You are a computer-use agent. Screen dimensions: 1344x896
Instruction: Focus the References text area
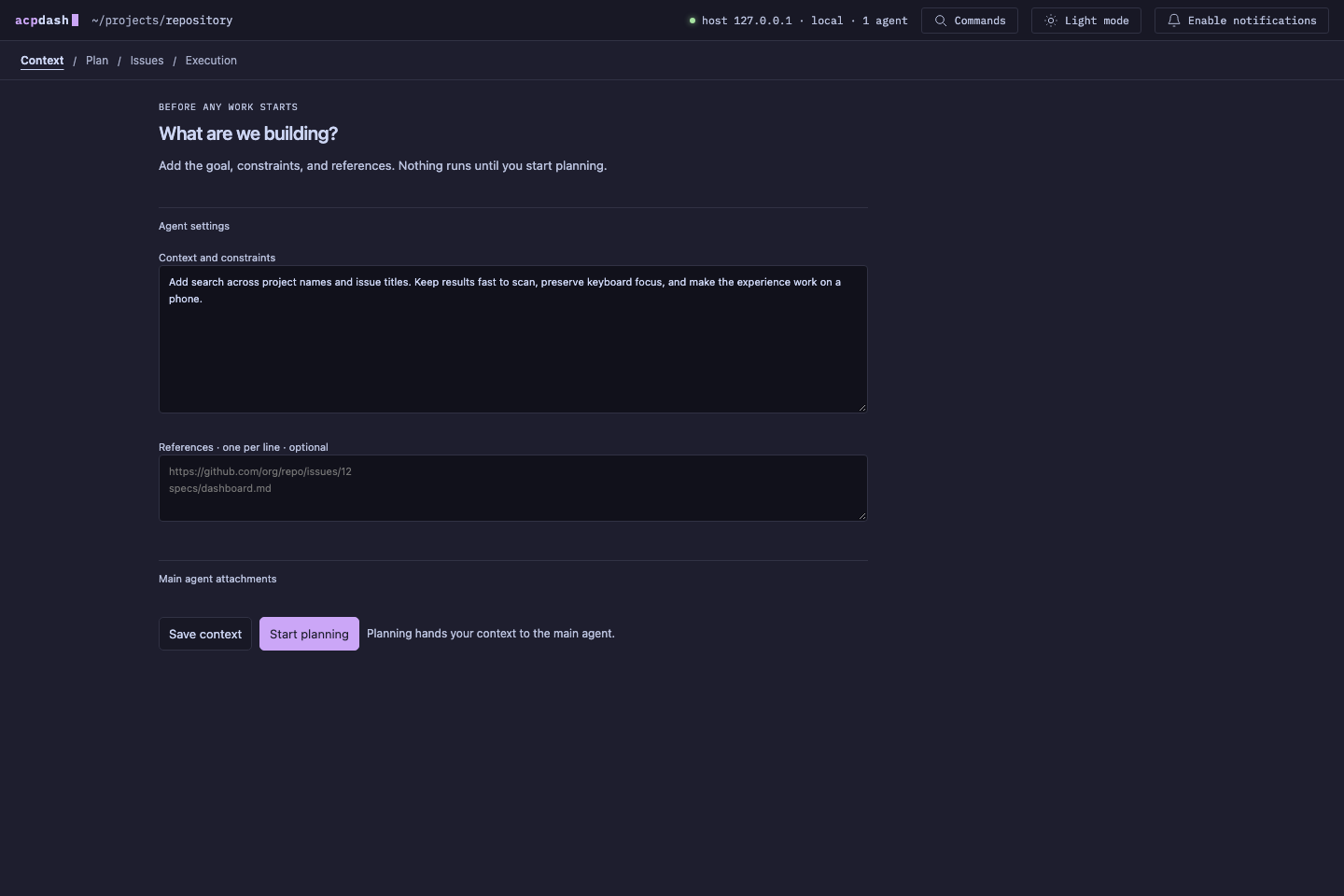(513, 488)
